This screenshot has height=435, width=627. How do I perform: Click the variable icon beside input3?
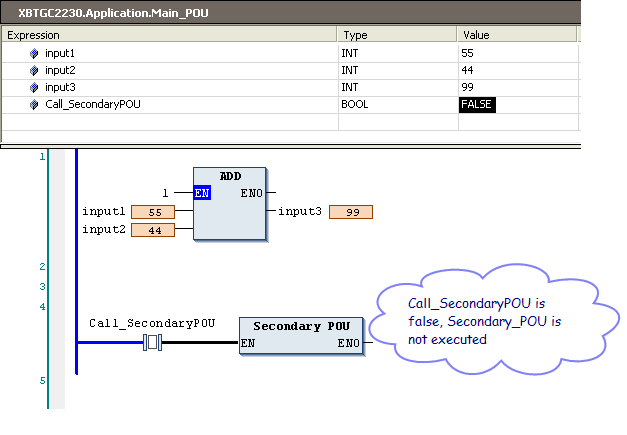coord(34,87)
